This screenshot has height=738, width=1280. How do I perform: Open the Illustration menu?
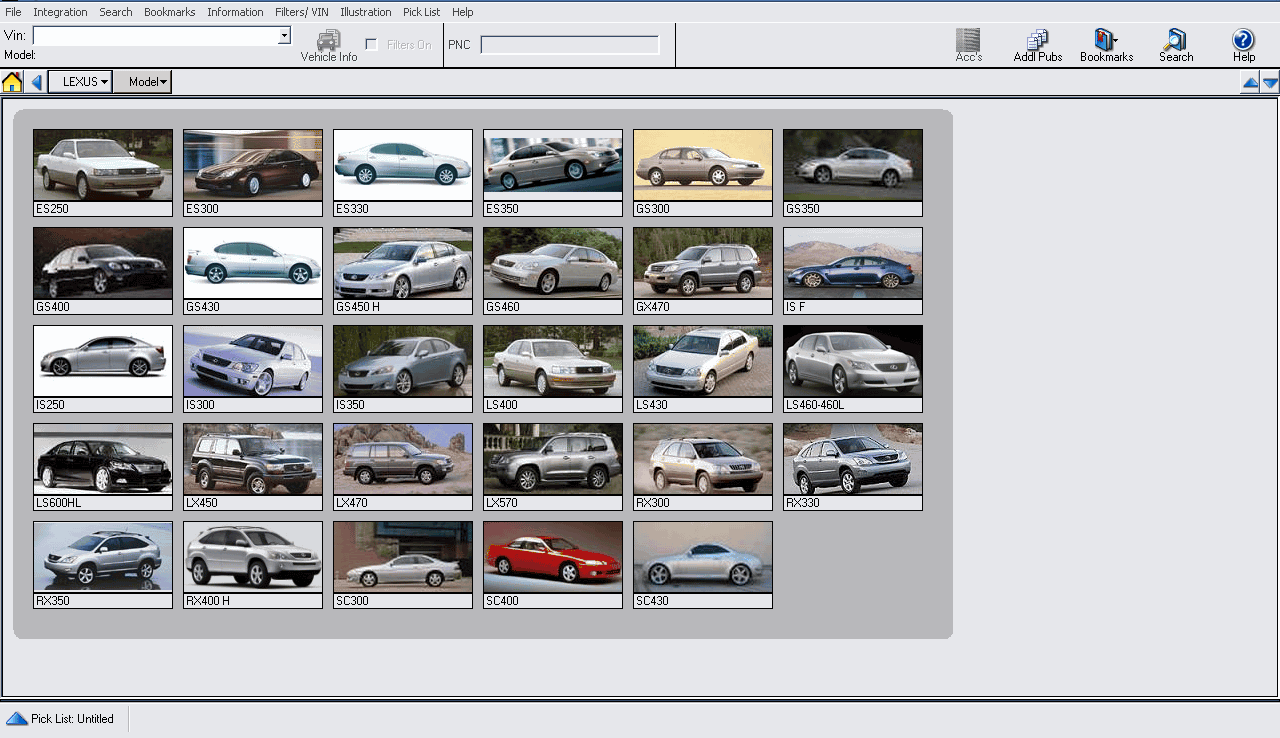click(x=366, y=12)
